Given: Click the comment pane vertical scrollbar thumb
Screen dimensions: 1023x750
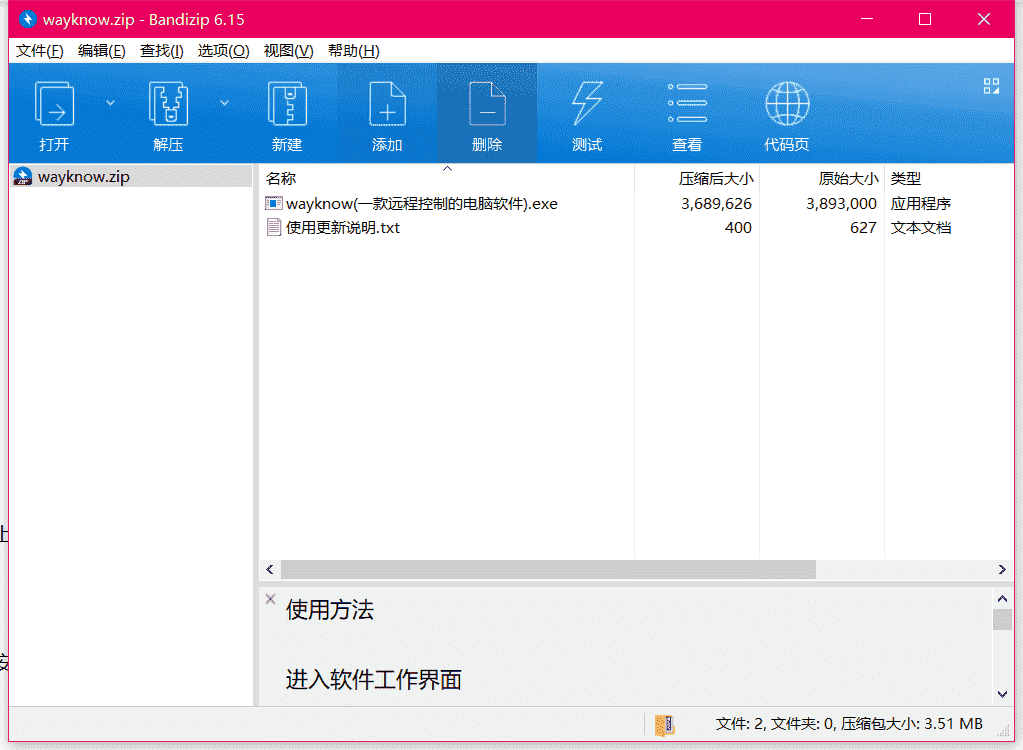Looking at the screenshot, I should coord(1002,620).
